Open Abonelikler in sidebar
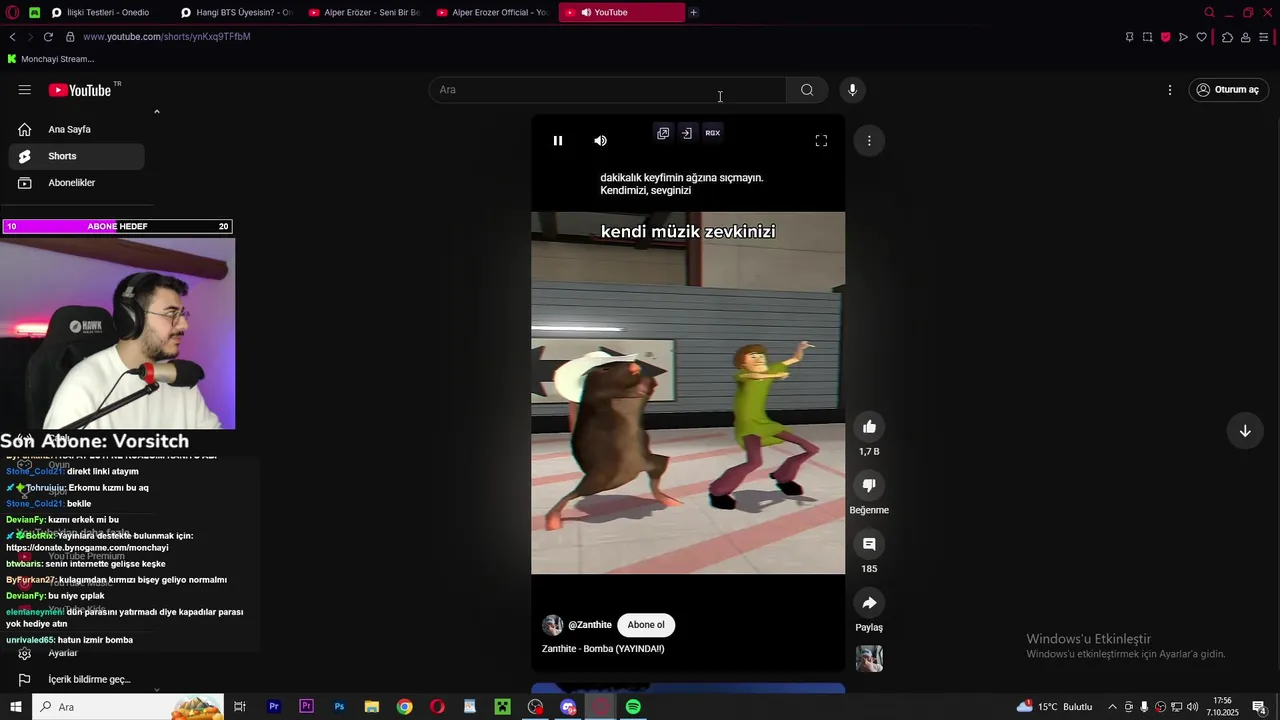 click(x=76, y=183)
